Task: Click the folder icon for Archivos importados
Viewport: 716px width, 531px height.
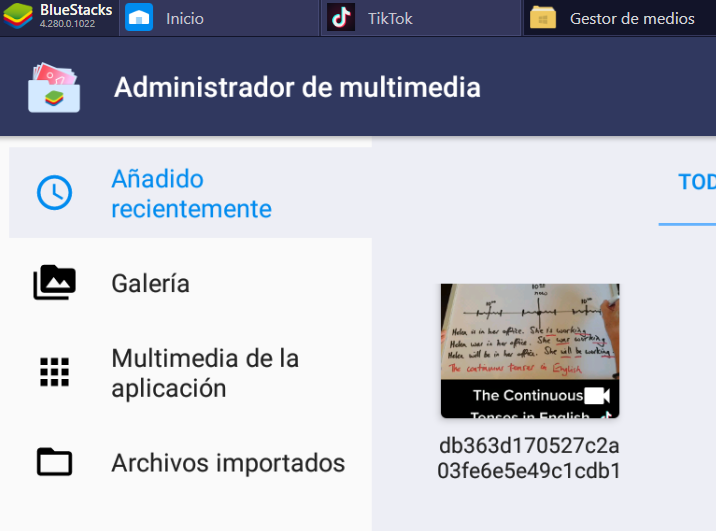Action: [x=54, y=462]
